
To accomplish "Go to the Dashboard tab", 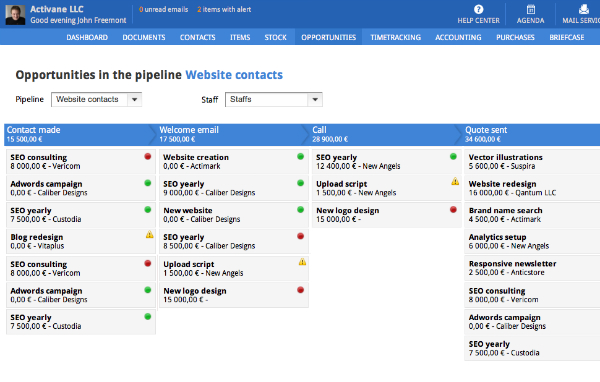I will click(87, 38).
